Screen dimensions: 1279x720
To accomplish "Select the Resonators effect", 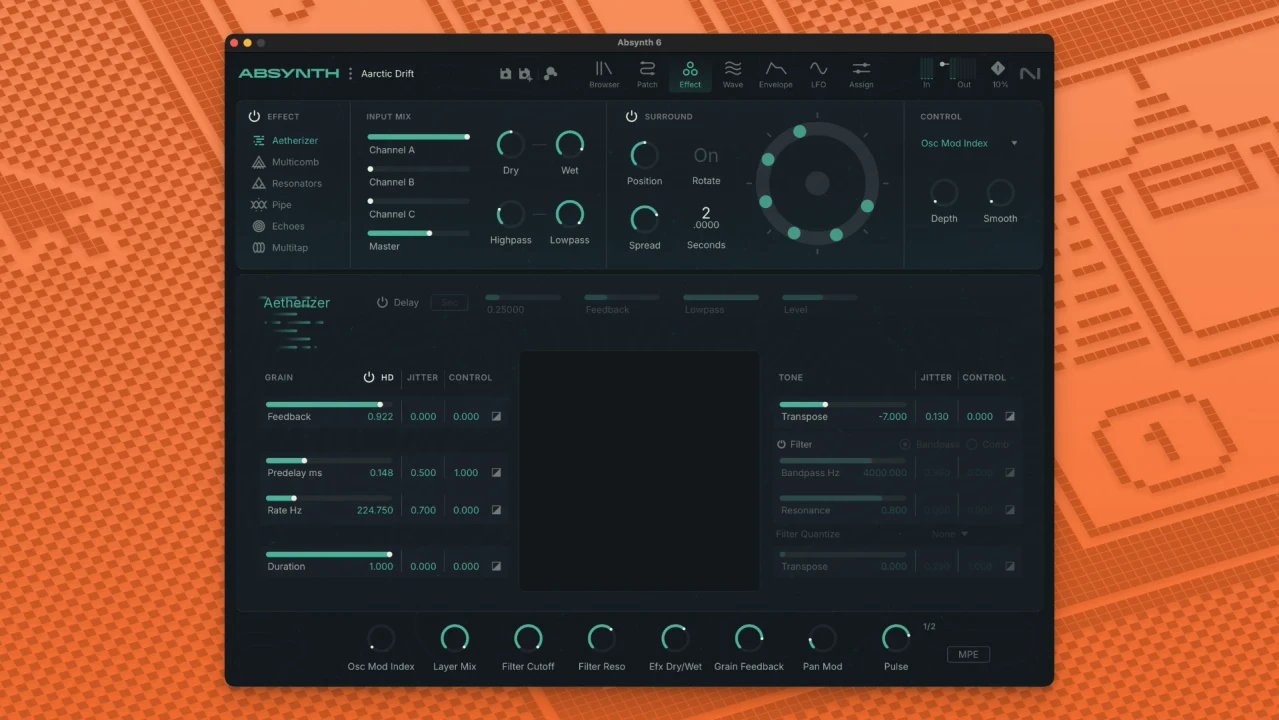I will point(287,184).
